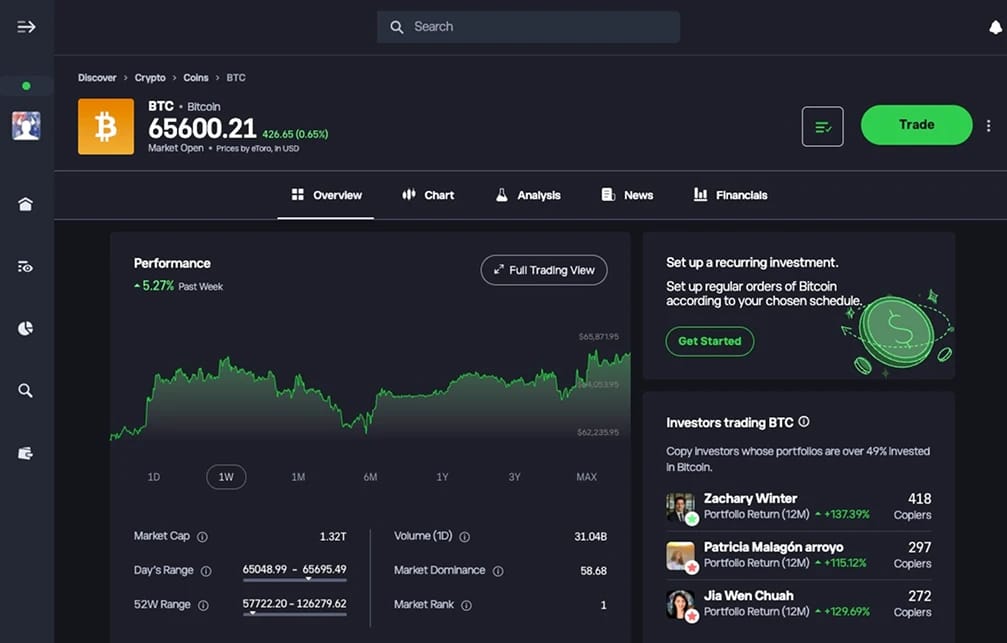Viewport: 1007px width, 643px height.
Task: Click the 297 Copiers count
Action: pos(913,555)
